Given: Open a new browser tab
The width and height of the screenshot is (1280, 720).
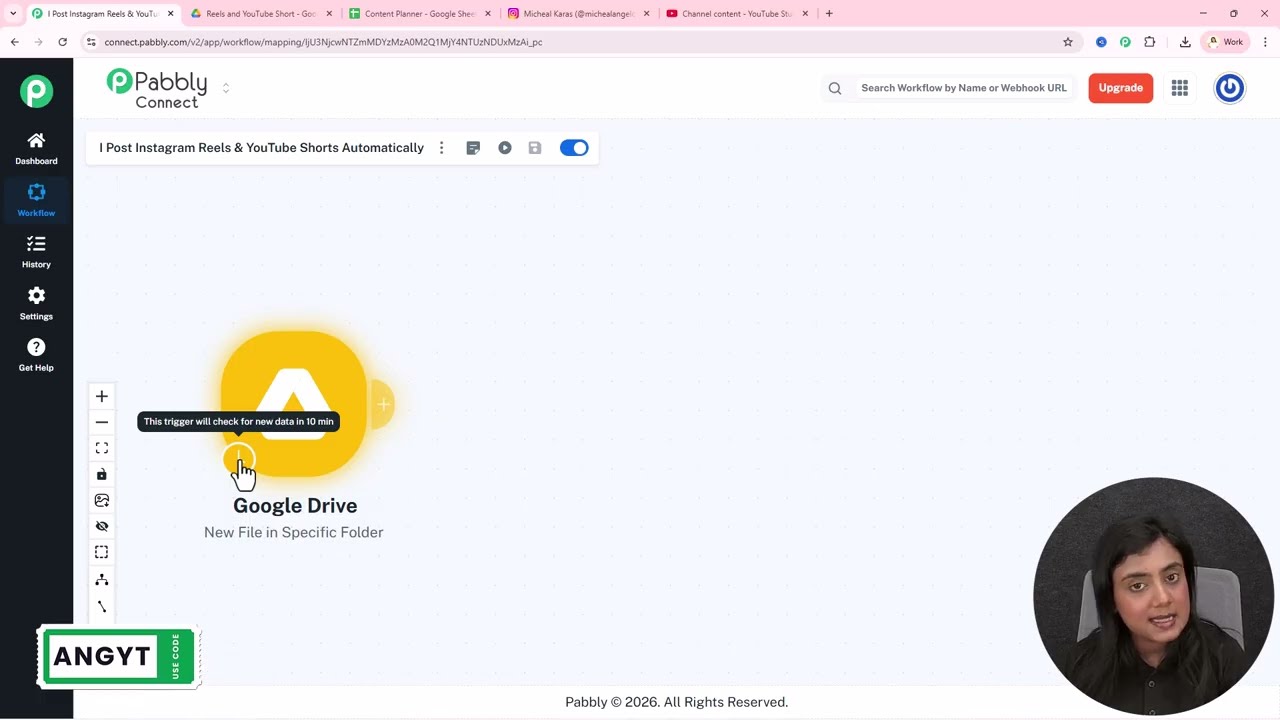Looking at the screenshot, I should tap(829, 14).
